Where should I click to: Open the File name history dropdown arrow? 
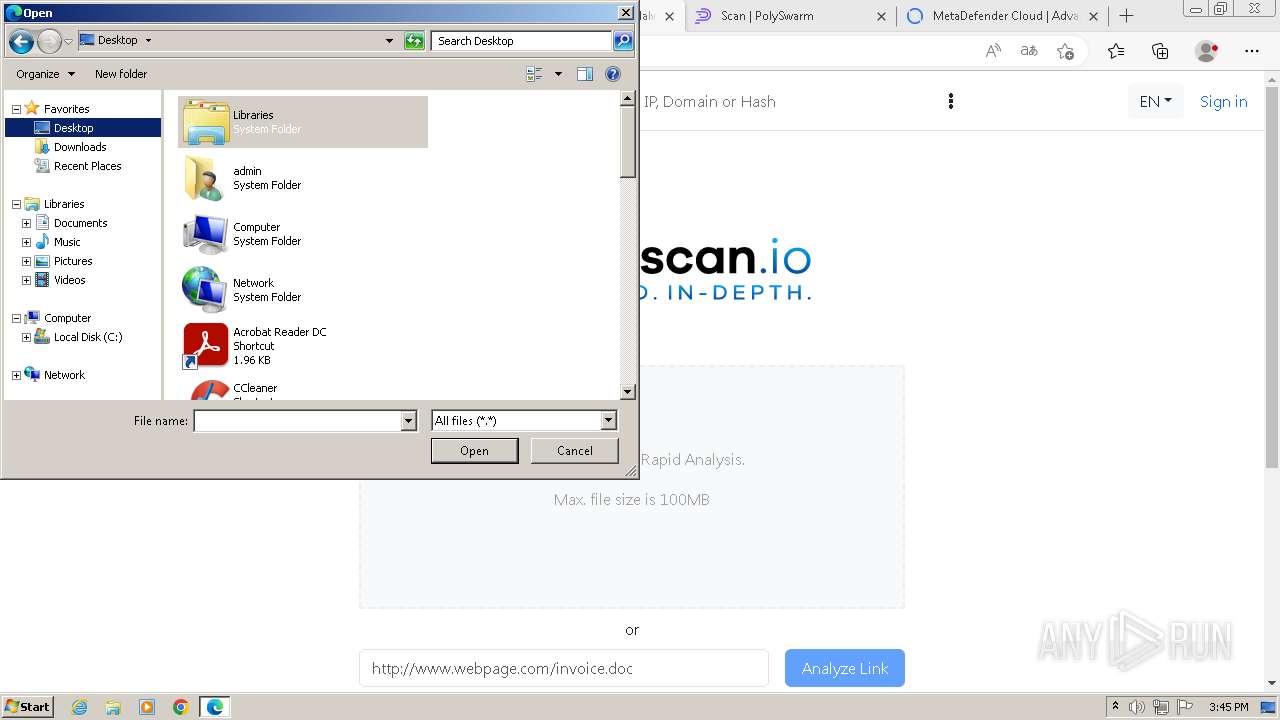click(x=408, y=421)
